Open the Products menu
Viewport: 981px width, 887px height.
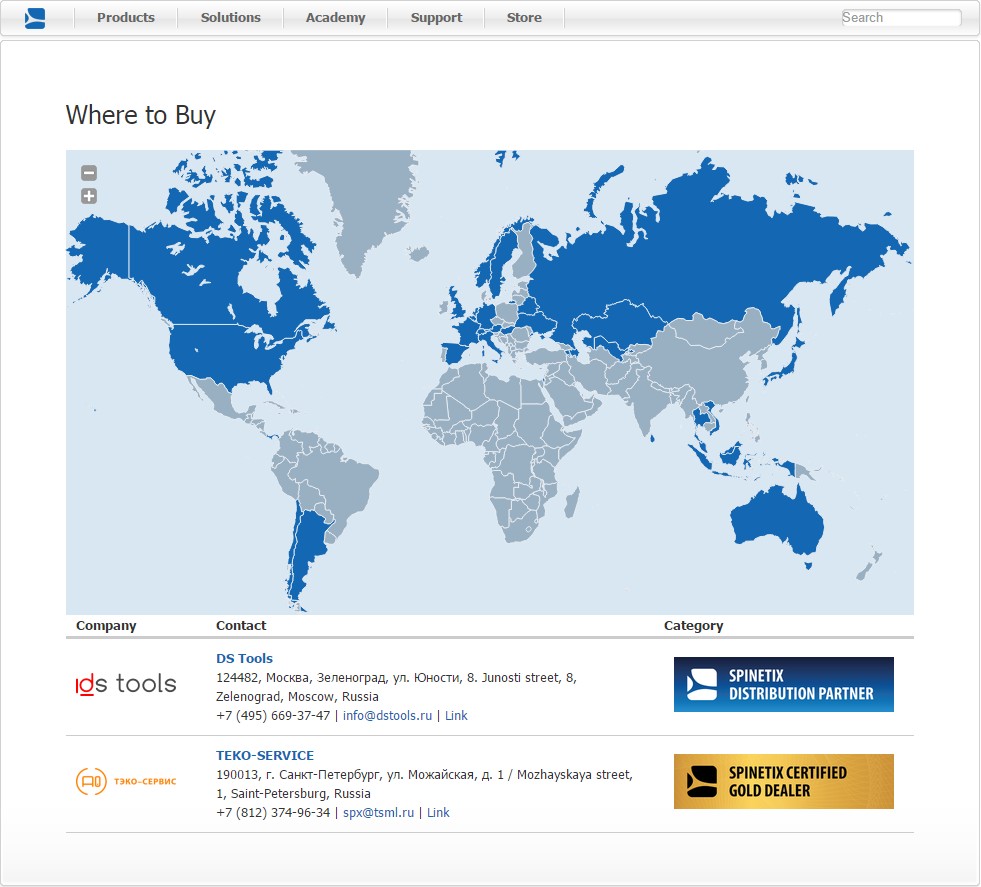pyautogui.click(x=126, y=18)
